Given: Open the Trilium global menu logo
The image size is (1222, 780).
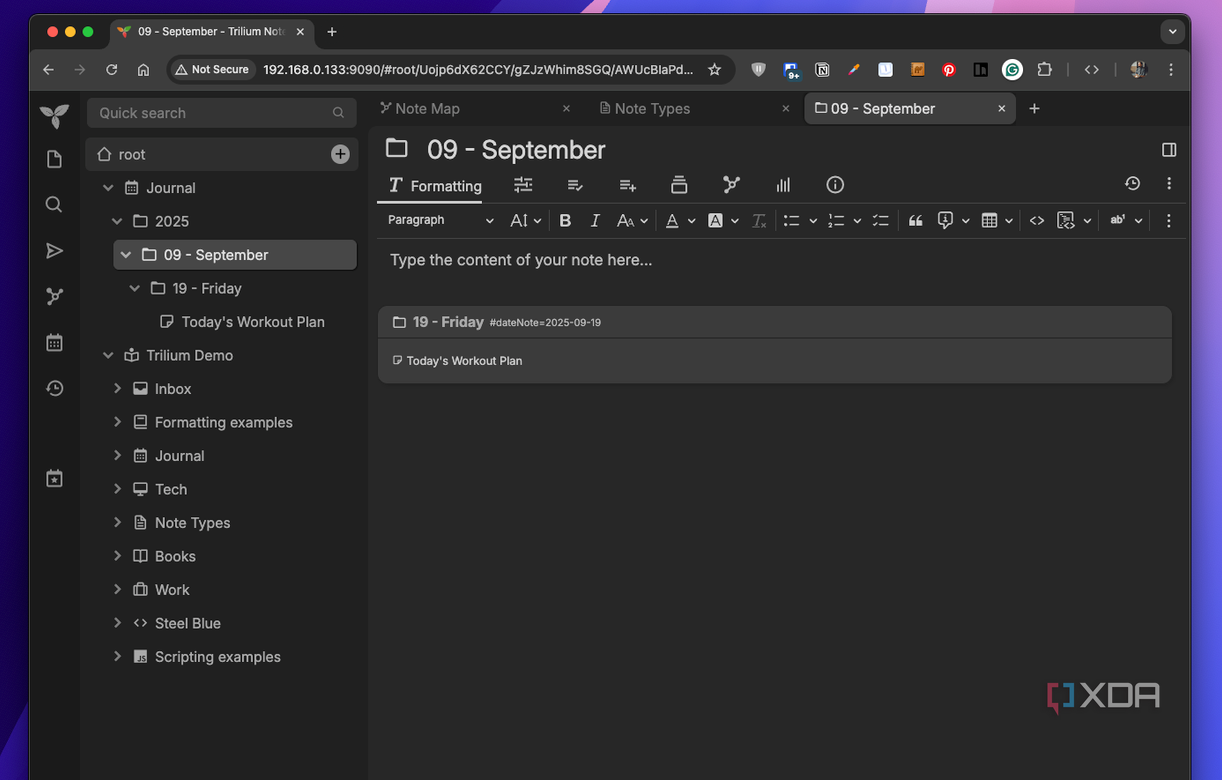Looking at the screenshot, I should point(54,116).
